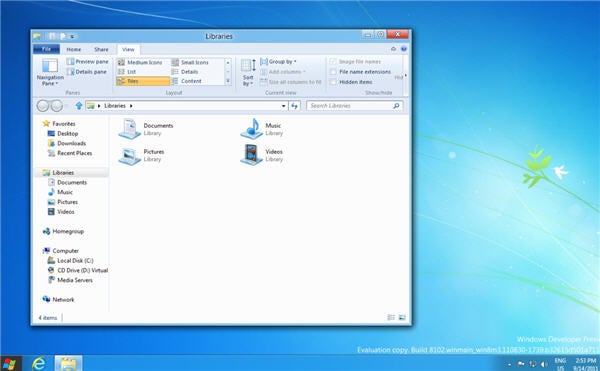600x371 pixels.
Task: Select the Music library tile
Action: click(x=262, y=129)
